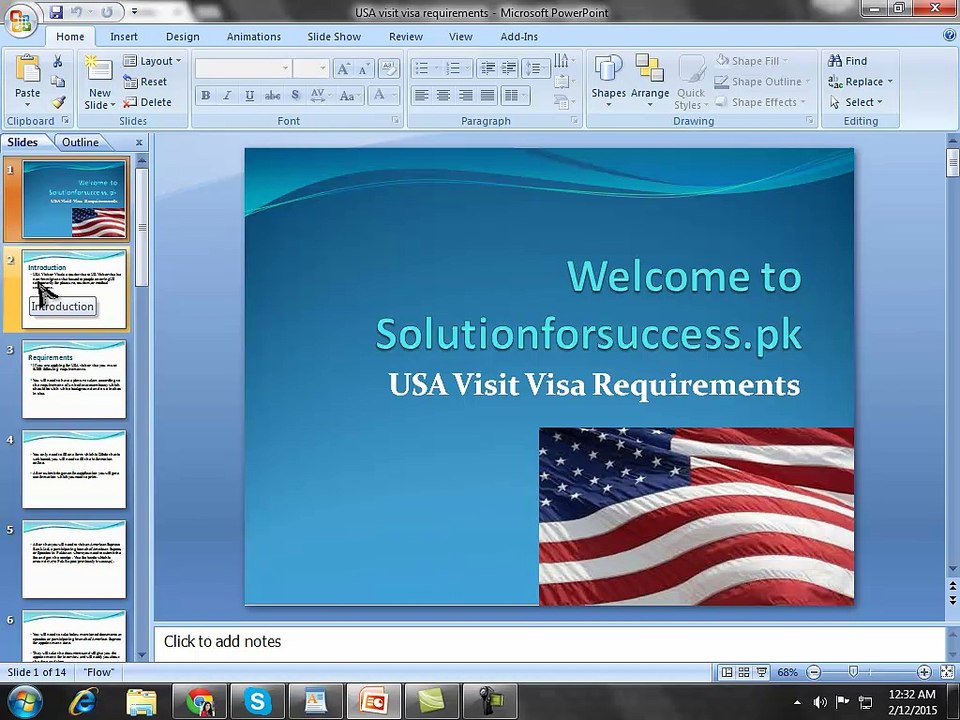
Task: Align text left
Action: [421, 95]
